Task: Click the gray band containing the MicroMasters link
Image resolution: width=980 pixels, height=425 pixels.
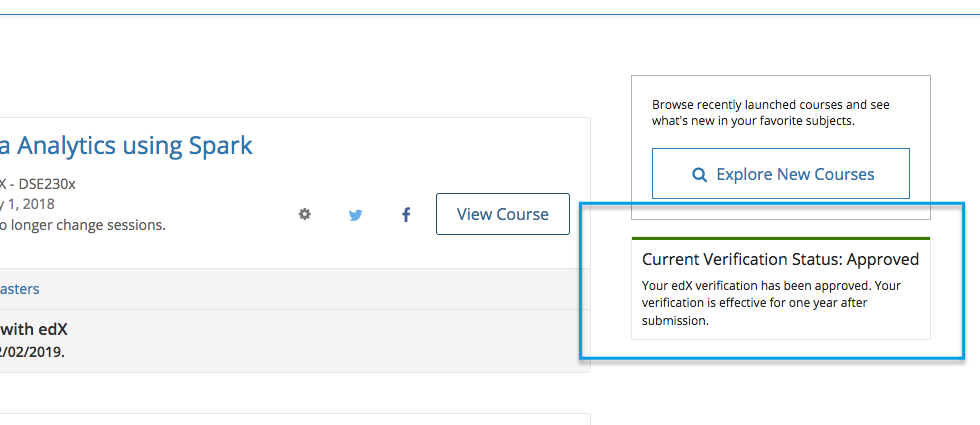Action: tap(295, 289)
